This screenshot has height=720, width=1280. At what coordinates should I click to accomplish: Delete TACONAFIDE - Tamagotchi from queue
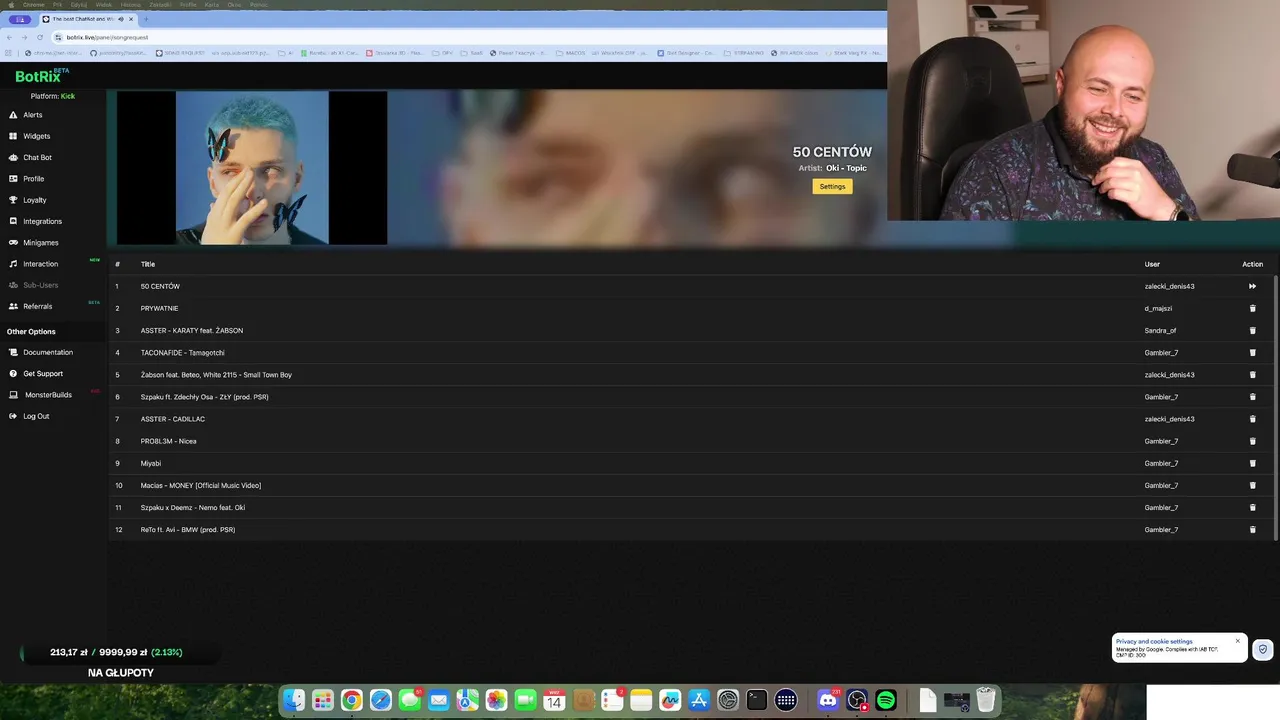(x=1252, y=352)
